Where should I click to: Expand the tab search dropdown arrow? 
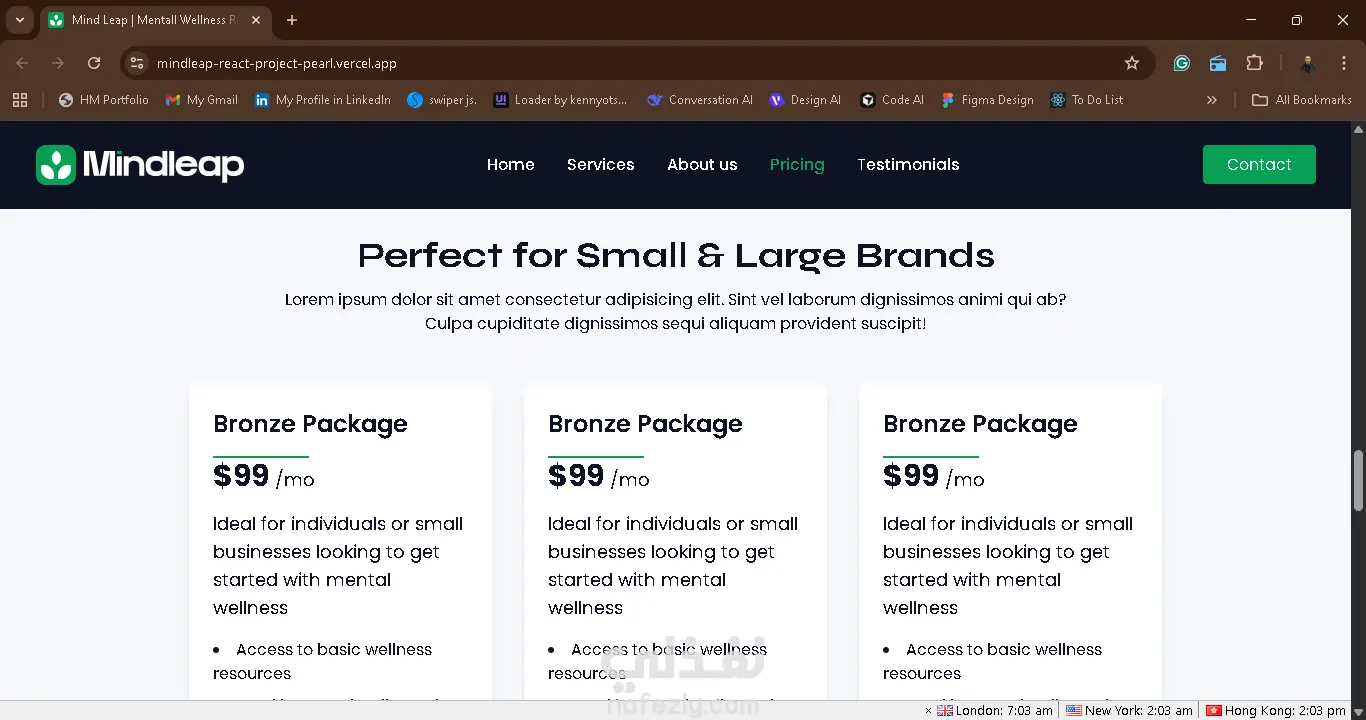[x=20, y=20]
